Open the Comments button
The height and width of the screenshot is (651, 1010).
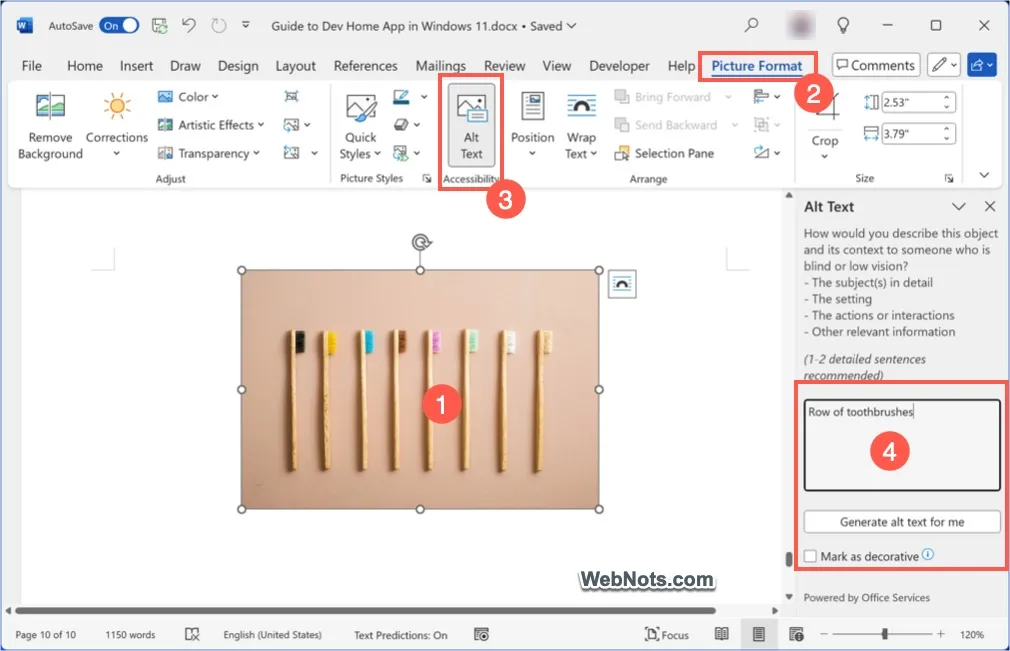[875, 66]
